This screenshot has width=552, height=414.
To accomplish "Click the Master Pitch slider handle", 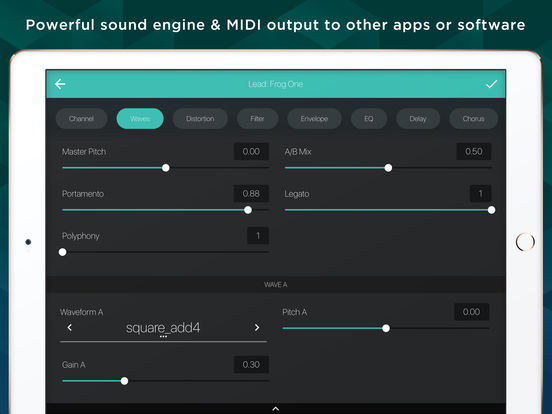I will click(x=166, y=168).
